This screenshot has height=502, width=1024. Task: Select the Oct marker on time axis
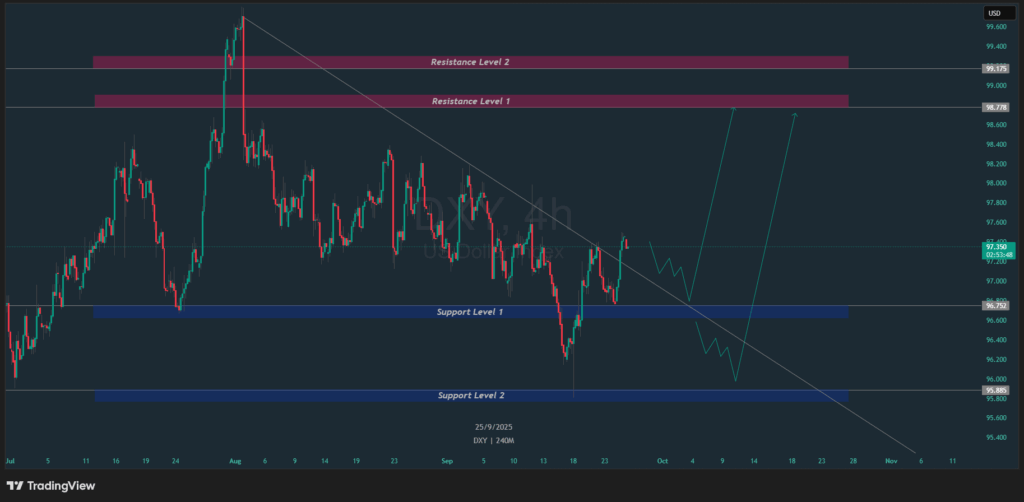coord(662,461)
